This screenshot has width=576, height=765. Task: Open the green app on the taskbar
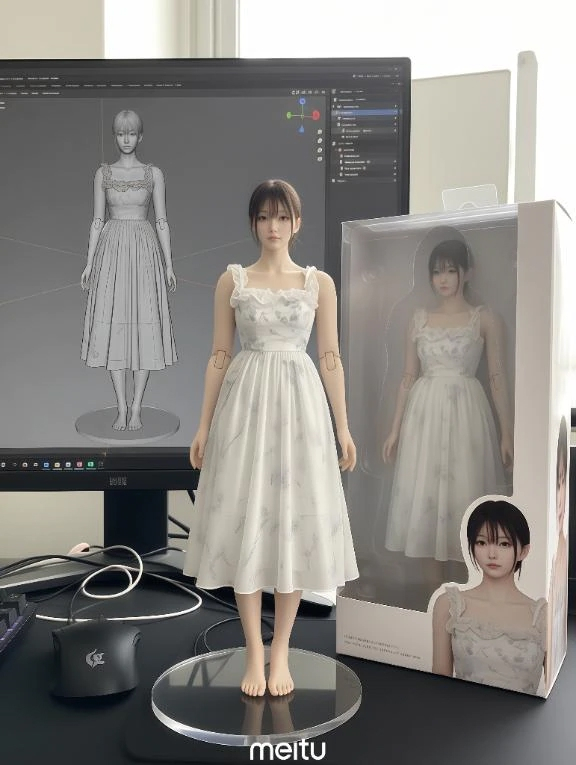(x=91, y=464)
